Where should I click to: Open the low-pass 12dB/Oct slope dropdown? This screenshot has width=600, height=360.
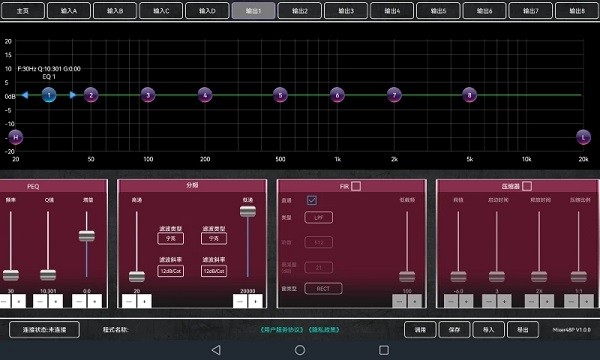214,271
